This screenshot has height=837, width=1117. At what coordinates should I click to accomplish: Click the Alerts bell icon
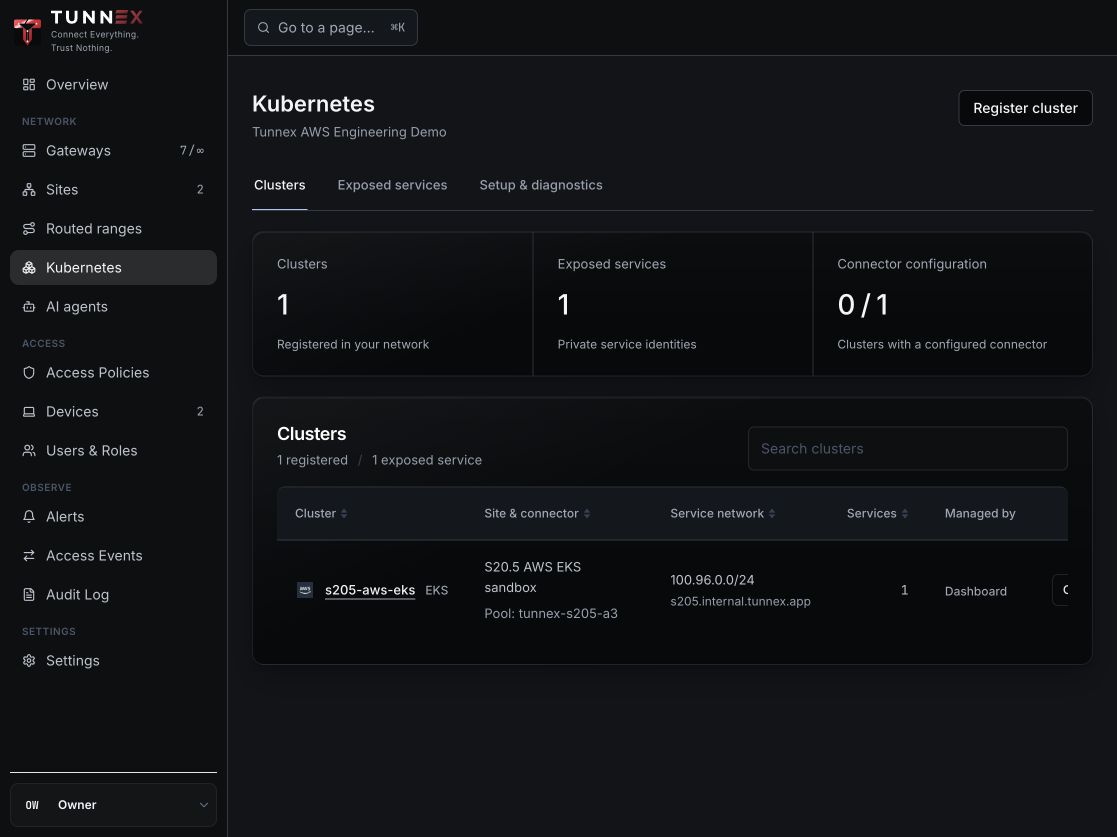[x=28, y=516]
